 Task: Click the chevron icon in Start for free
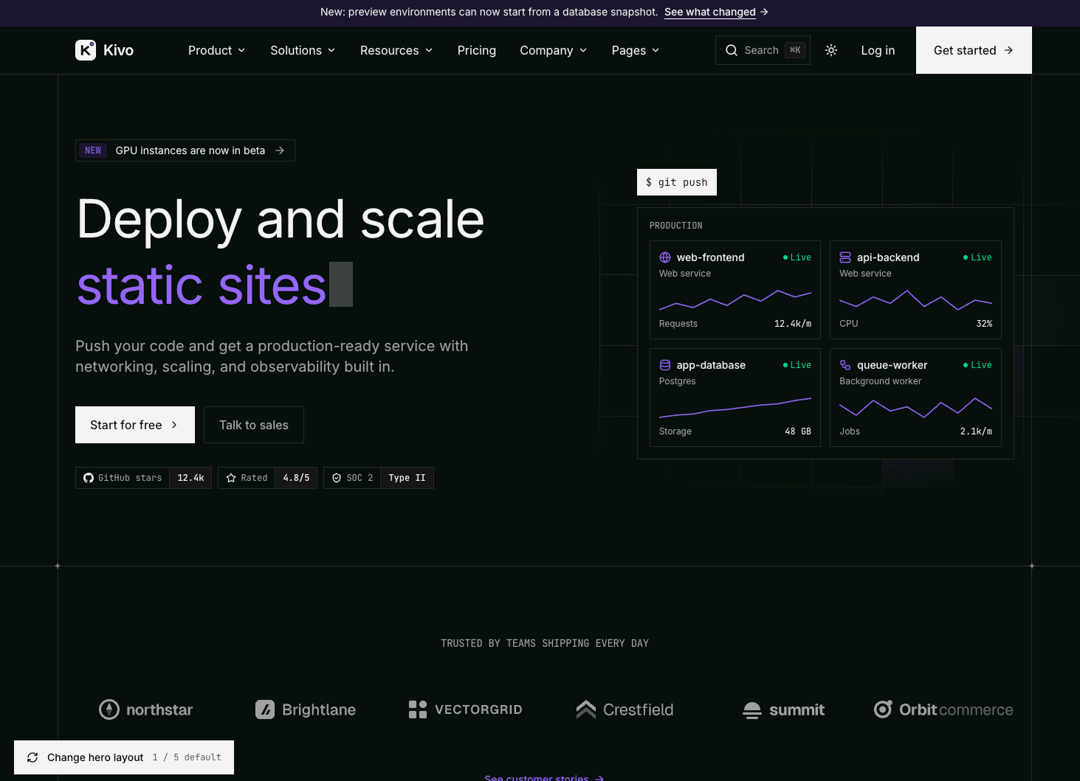174,425
